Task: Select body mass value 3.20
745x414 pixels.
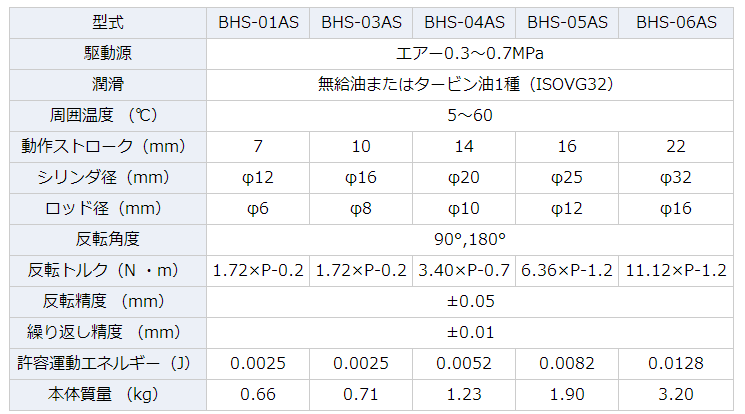Action: tap(676, 395)
